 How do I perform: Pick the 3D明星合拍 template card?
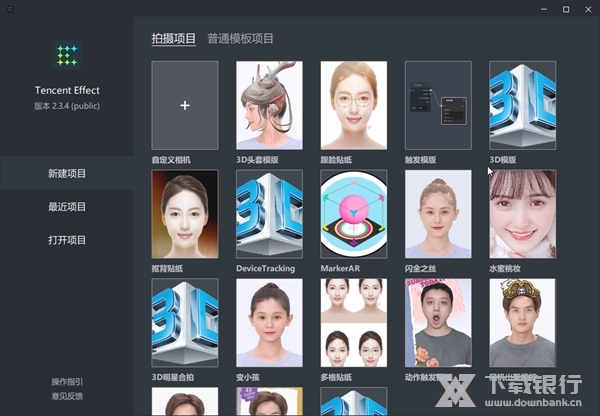(x=185, y=323)
